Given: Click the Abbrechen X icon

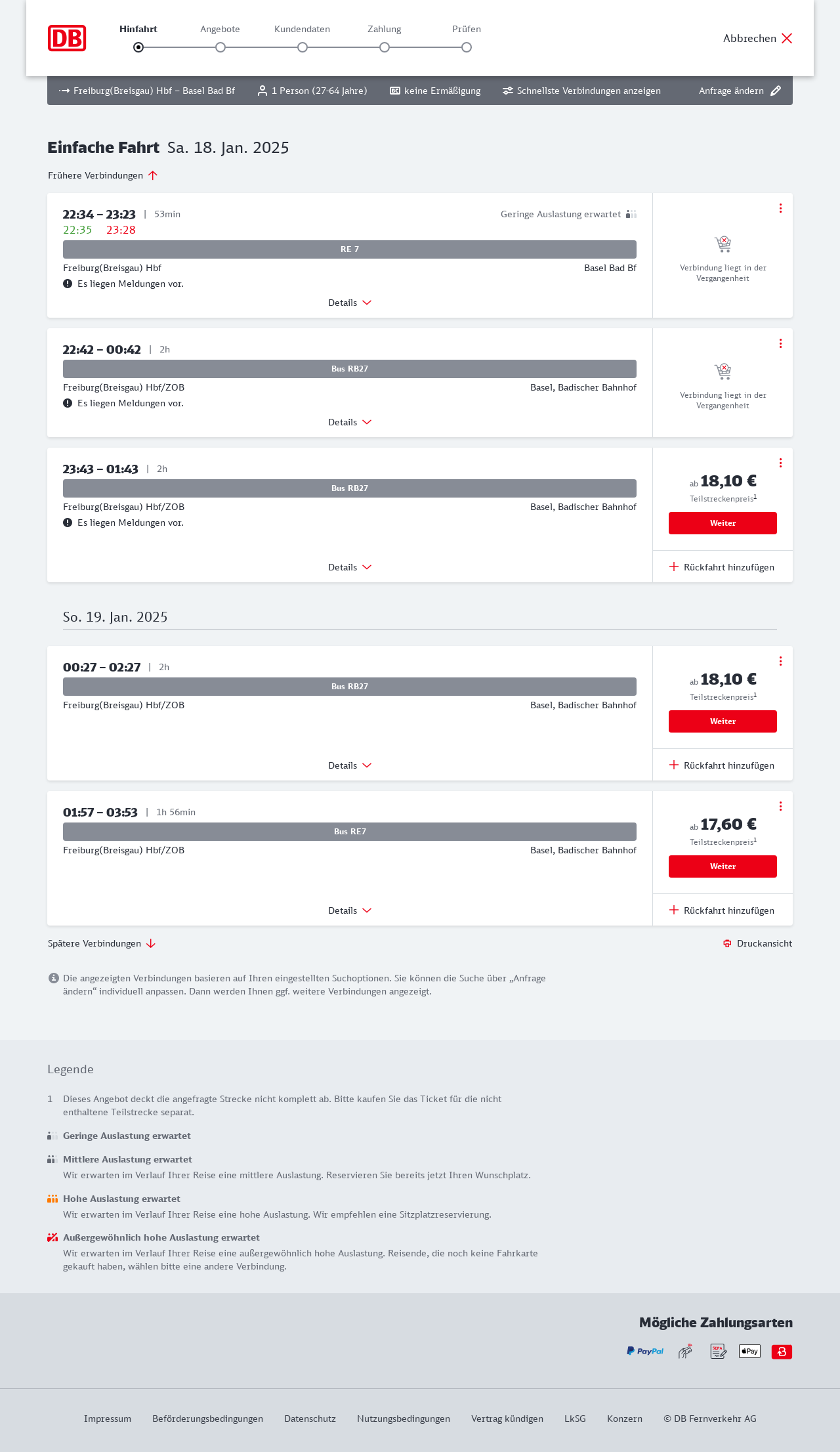Looking at the screenshot, I should [787, 38].
